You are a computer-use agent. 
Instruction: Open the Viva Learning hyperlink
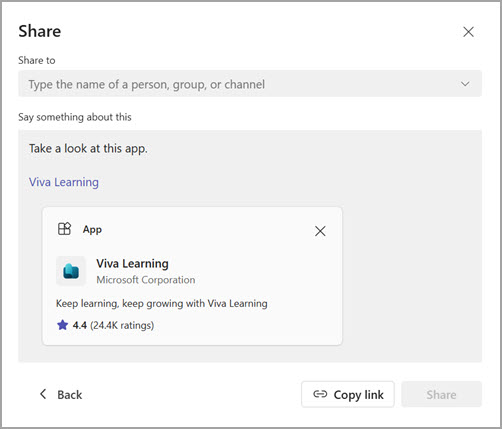pos(64,182)
